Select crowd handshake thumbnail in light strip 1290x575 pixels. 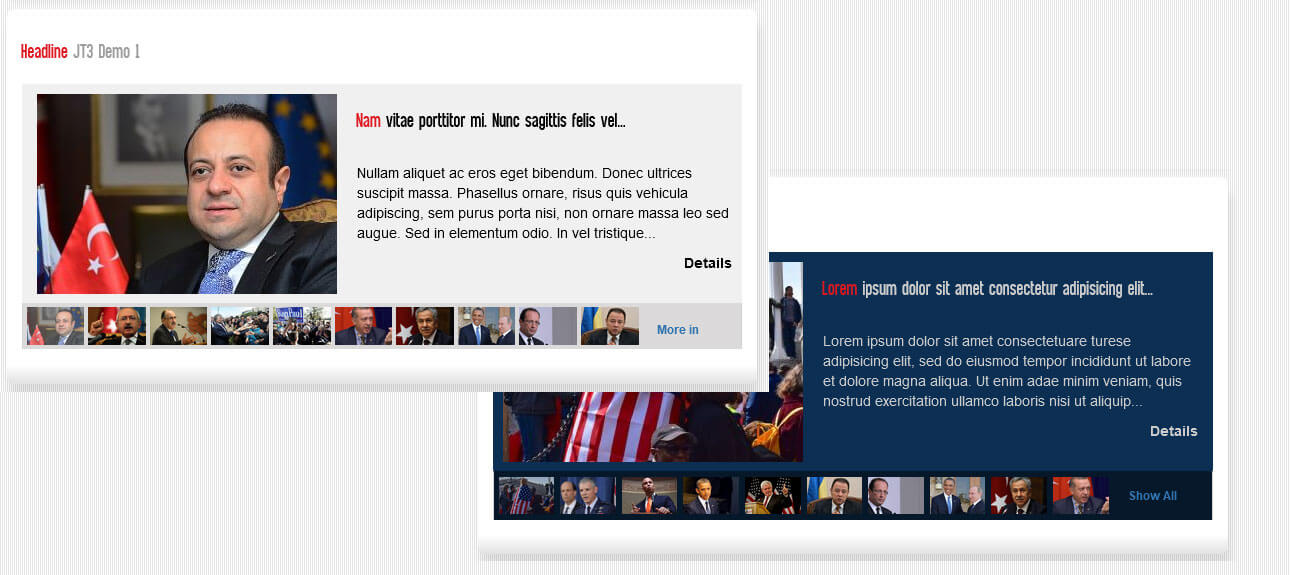point(240,326)
